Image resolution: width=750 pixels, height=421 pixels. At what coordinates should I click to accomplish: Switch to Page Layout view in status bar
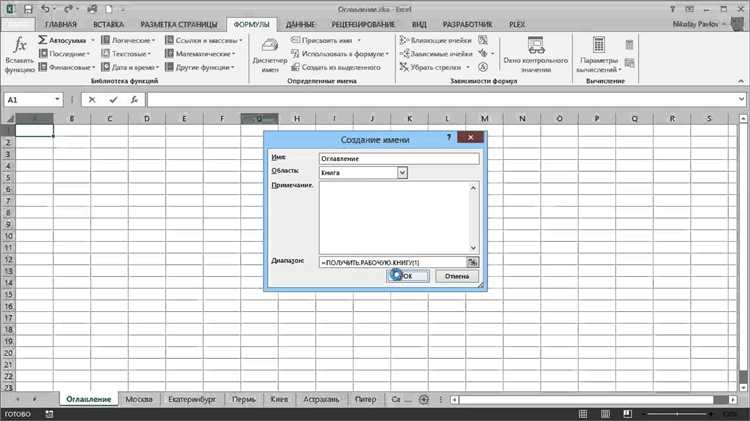click(605, 414)
